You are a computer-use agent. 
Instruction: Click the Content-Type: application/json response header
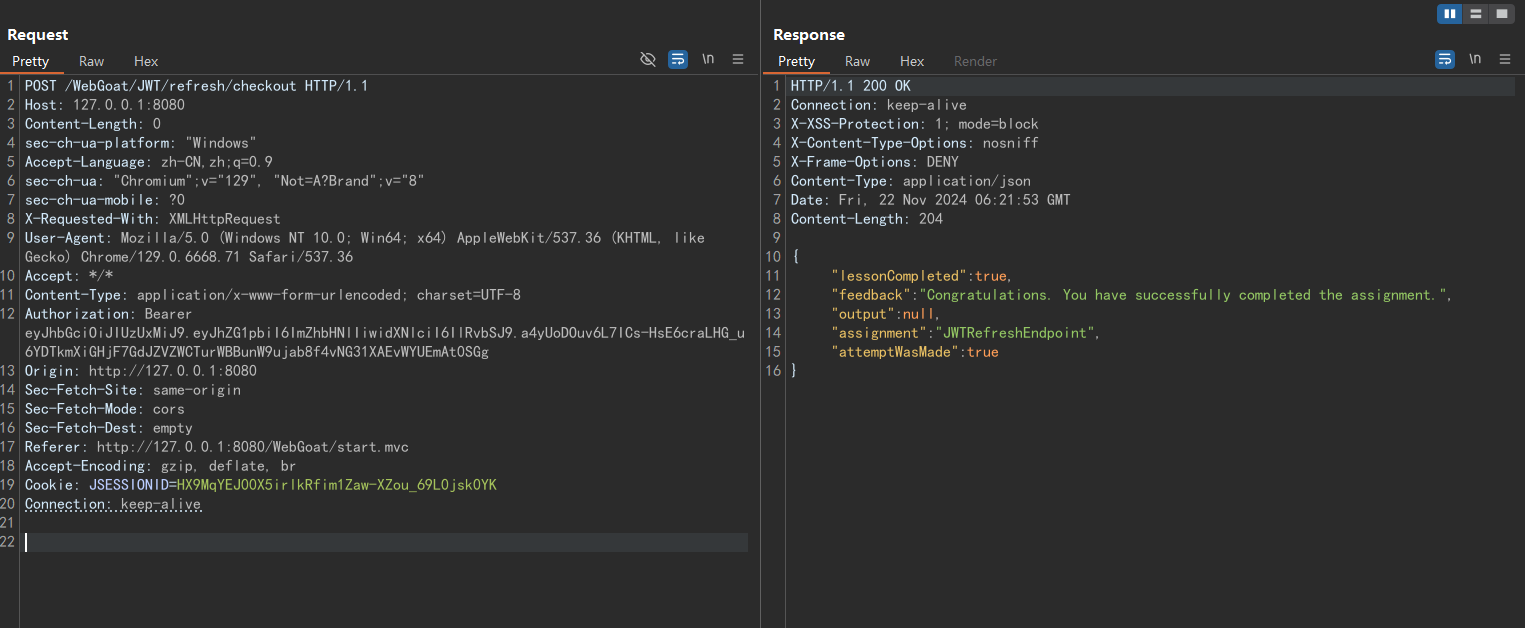click(911, 181)
